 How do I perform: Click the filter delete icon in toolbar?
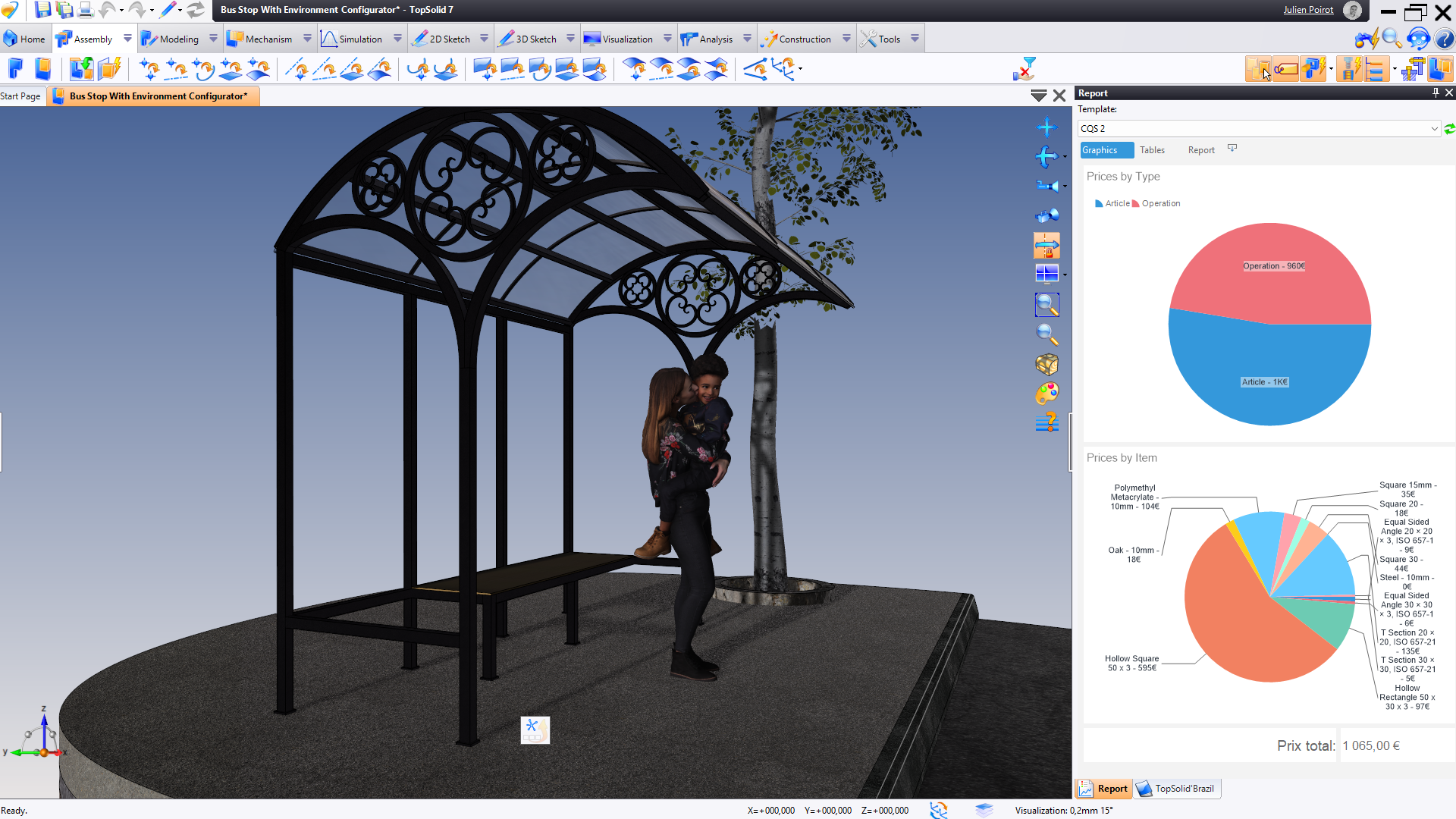pyautogui.click(x=1024, y=69)
